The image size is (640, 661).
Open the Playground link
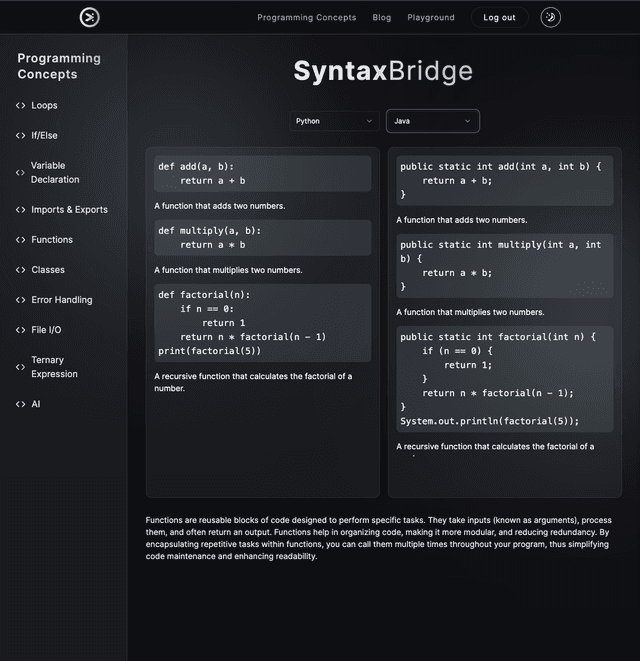tap(431, 17)
